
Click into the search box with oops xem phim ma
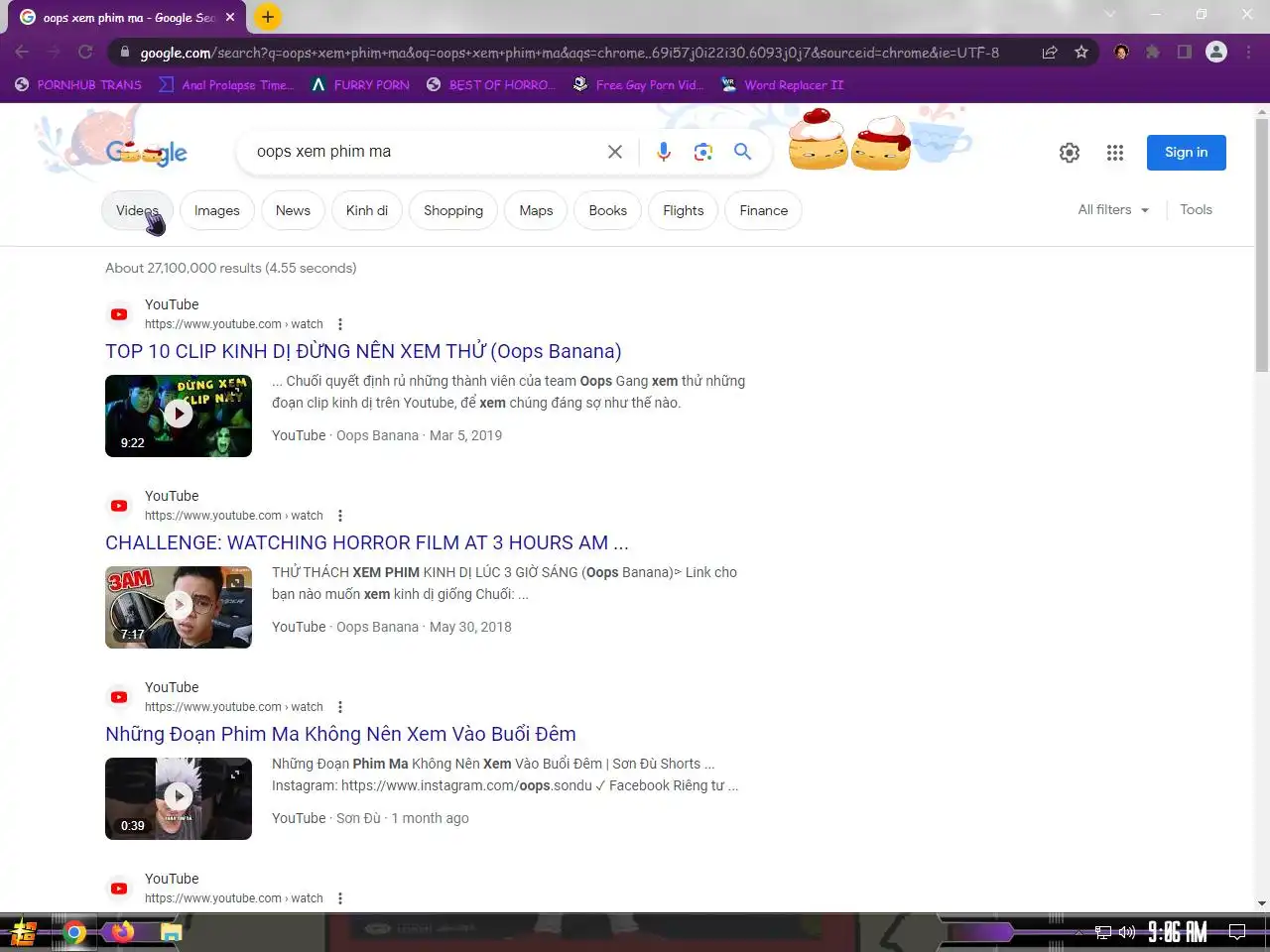point(422,152)
